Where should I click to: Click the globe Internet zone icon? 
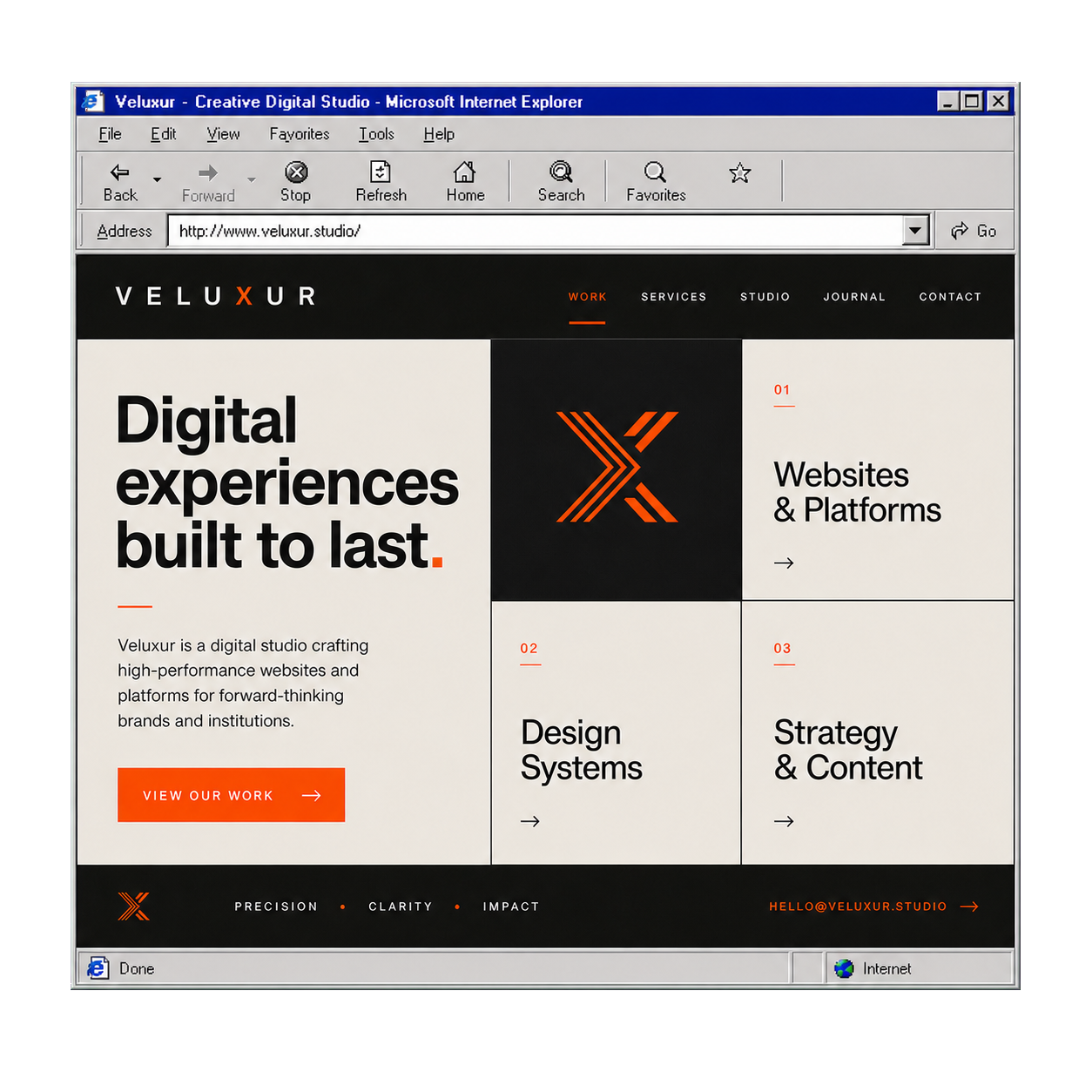844,968
